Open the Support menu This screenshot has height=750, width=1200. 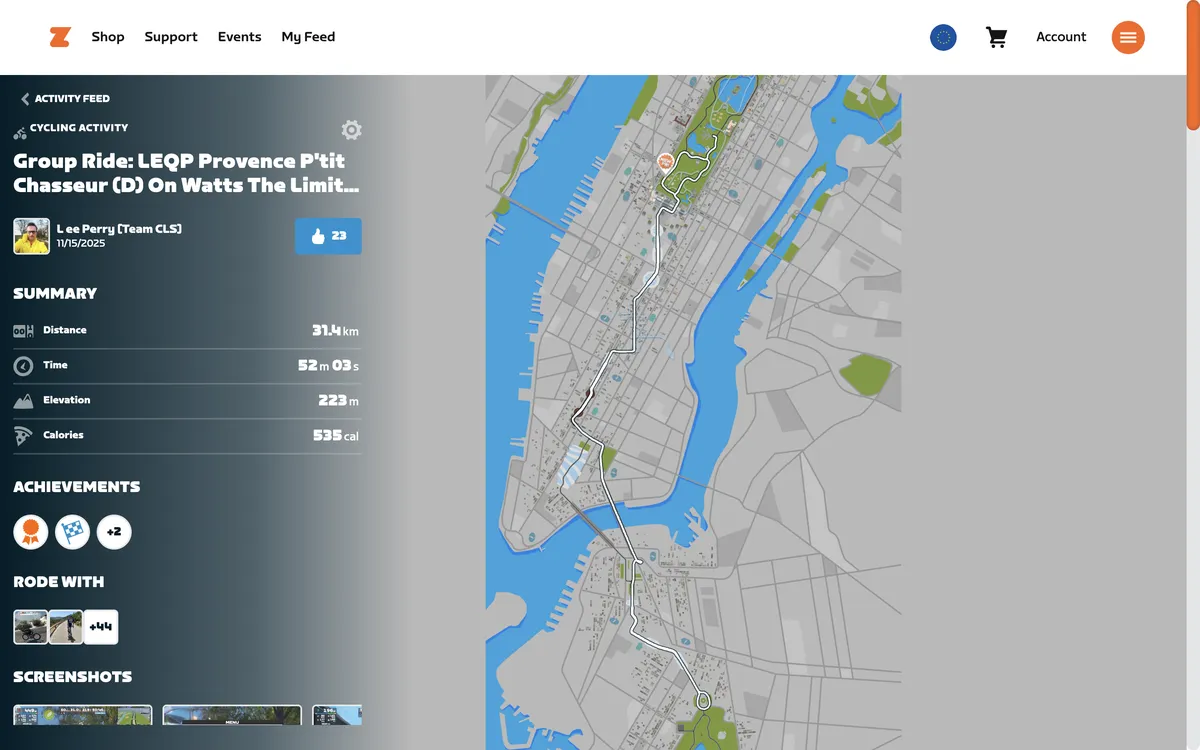coord(171,37)
